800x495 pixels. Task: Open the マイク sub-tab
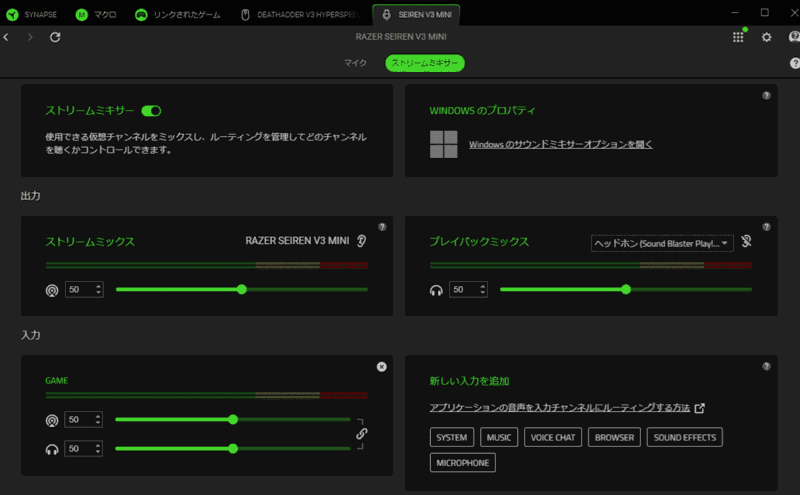click(355, 63)
